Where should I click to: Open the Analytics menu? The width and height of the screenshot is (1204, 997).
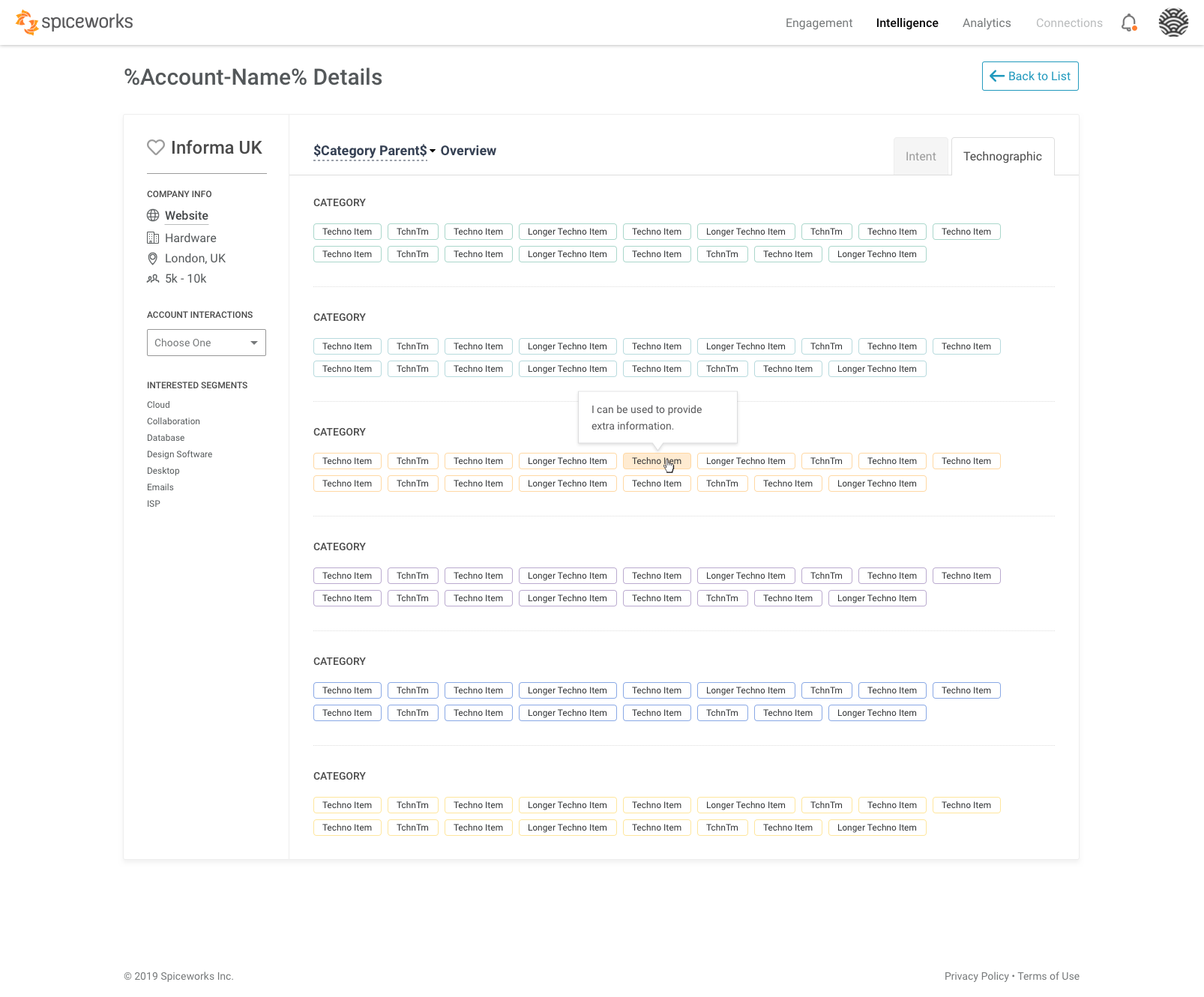(x=987, y=23)
